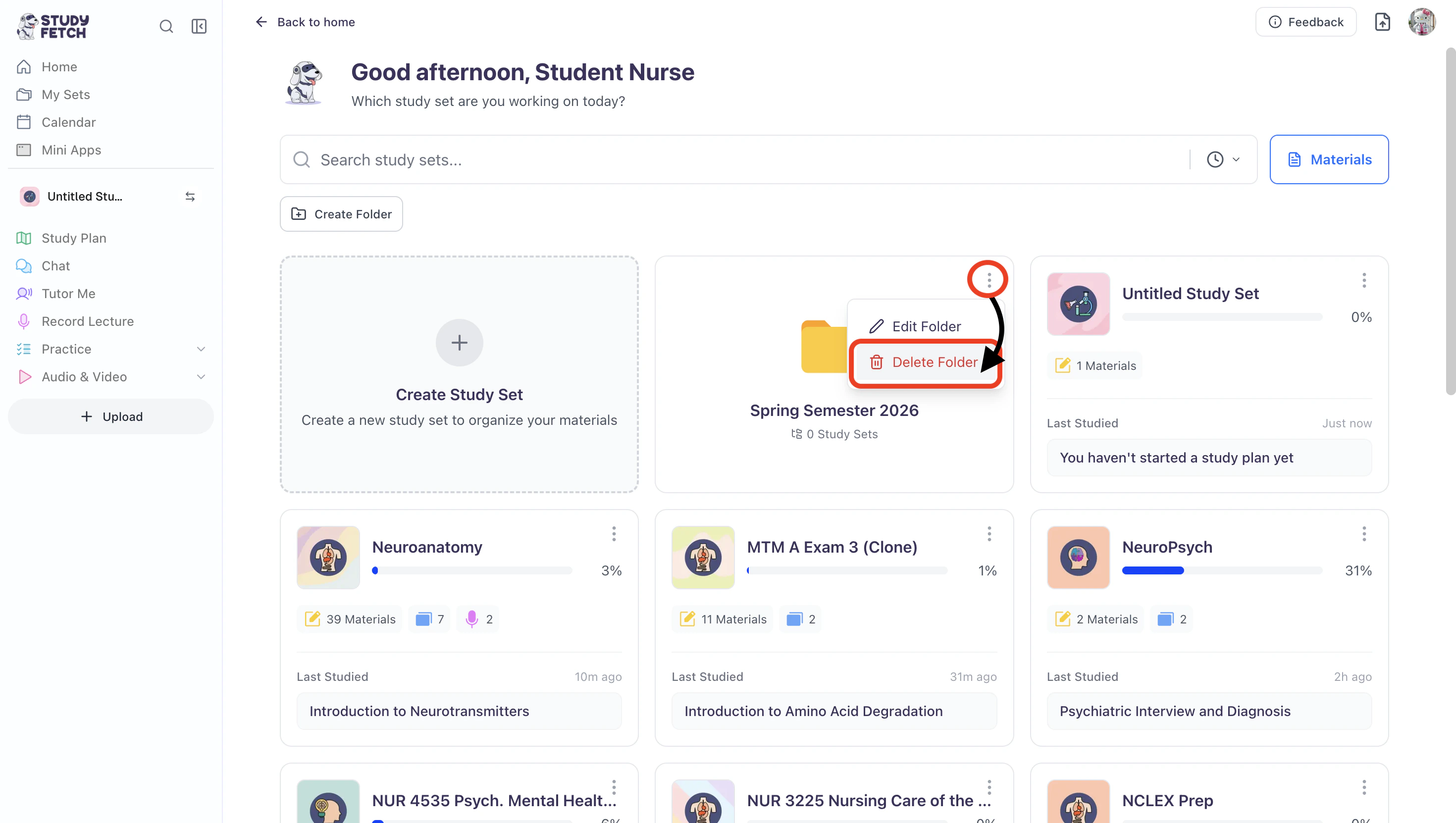Open the Untitled Study Set thumbnail

1079,304
